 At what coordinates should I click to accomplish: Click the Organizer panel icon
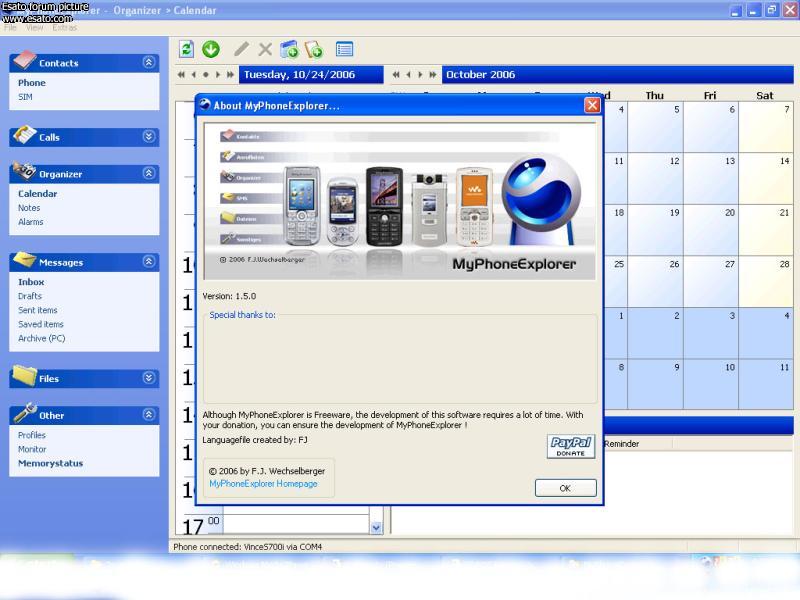tap(24, 171)
